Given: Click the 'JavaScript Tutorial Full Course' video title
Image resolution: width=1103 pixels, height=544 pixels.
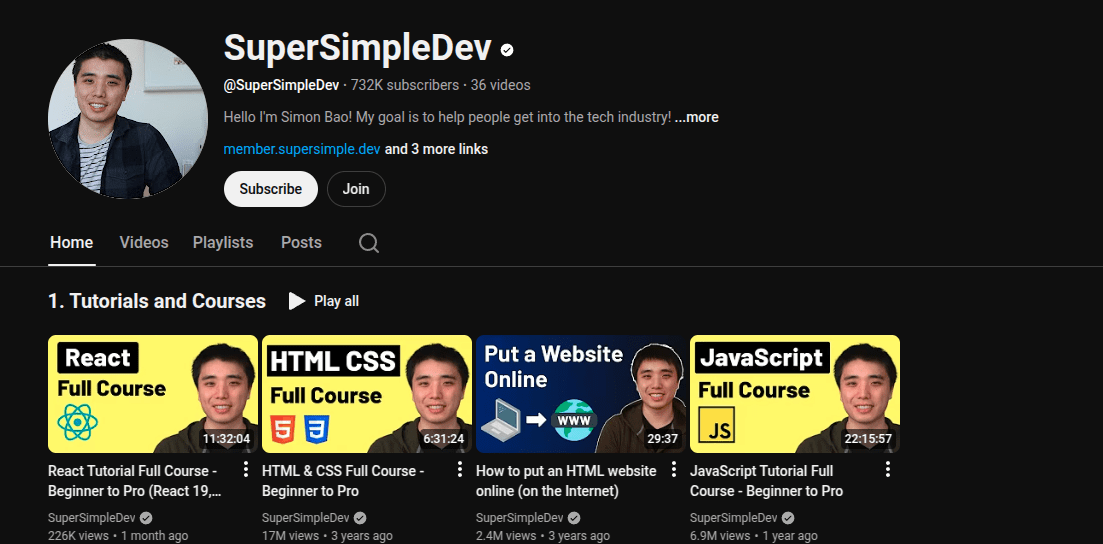Looking at the screenshot, I should (767, 481).
